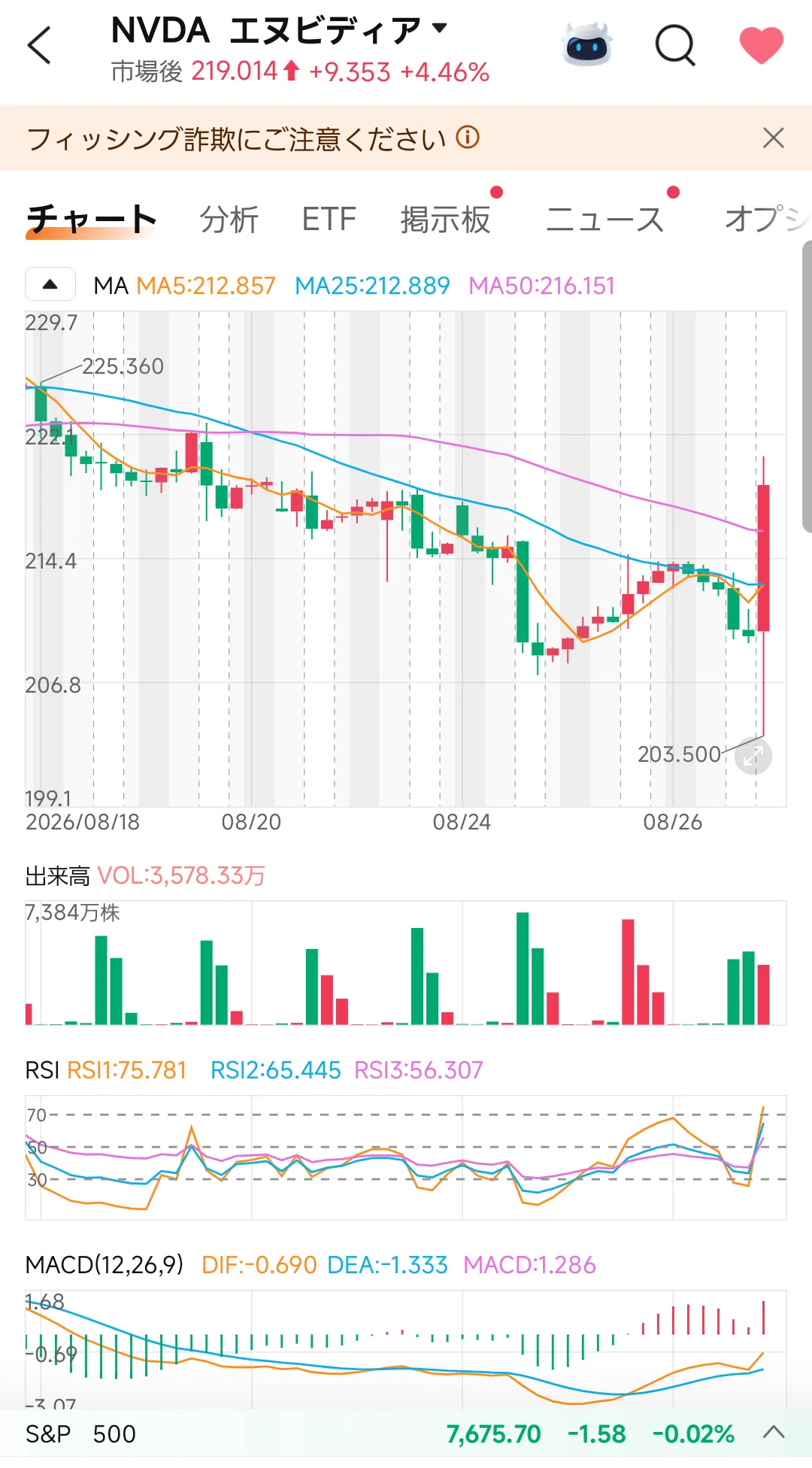Click the MA5 indicator value label
Viewport: 812px width, 1468px height.
coord(206,286)
